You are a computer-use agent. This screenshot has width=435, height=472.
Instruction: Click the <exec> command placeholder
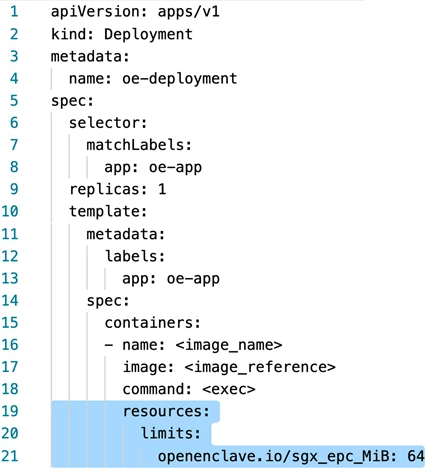pos(229,390)
